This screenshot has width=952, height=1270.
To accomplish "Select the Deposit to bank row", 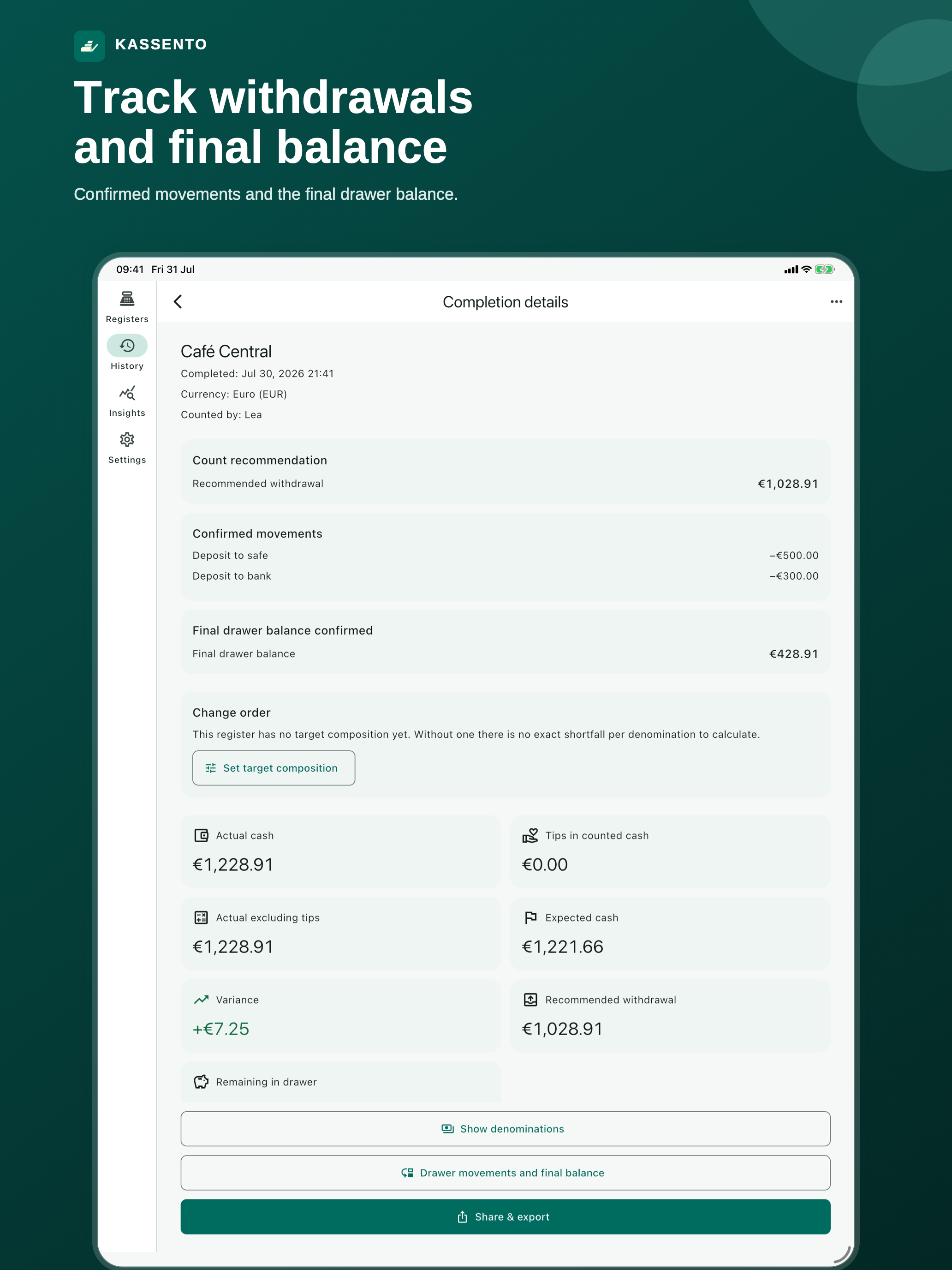I will [x=506, y=576].
